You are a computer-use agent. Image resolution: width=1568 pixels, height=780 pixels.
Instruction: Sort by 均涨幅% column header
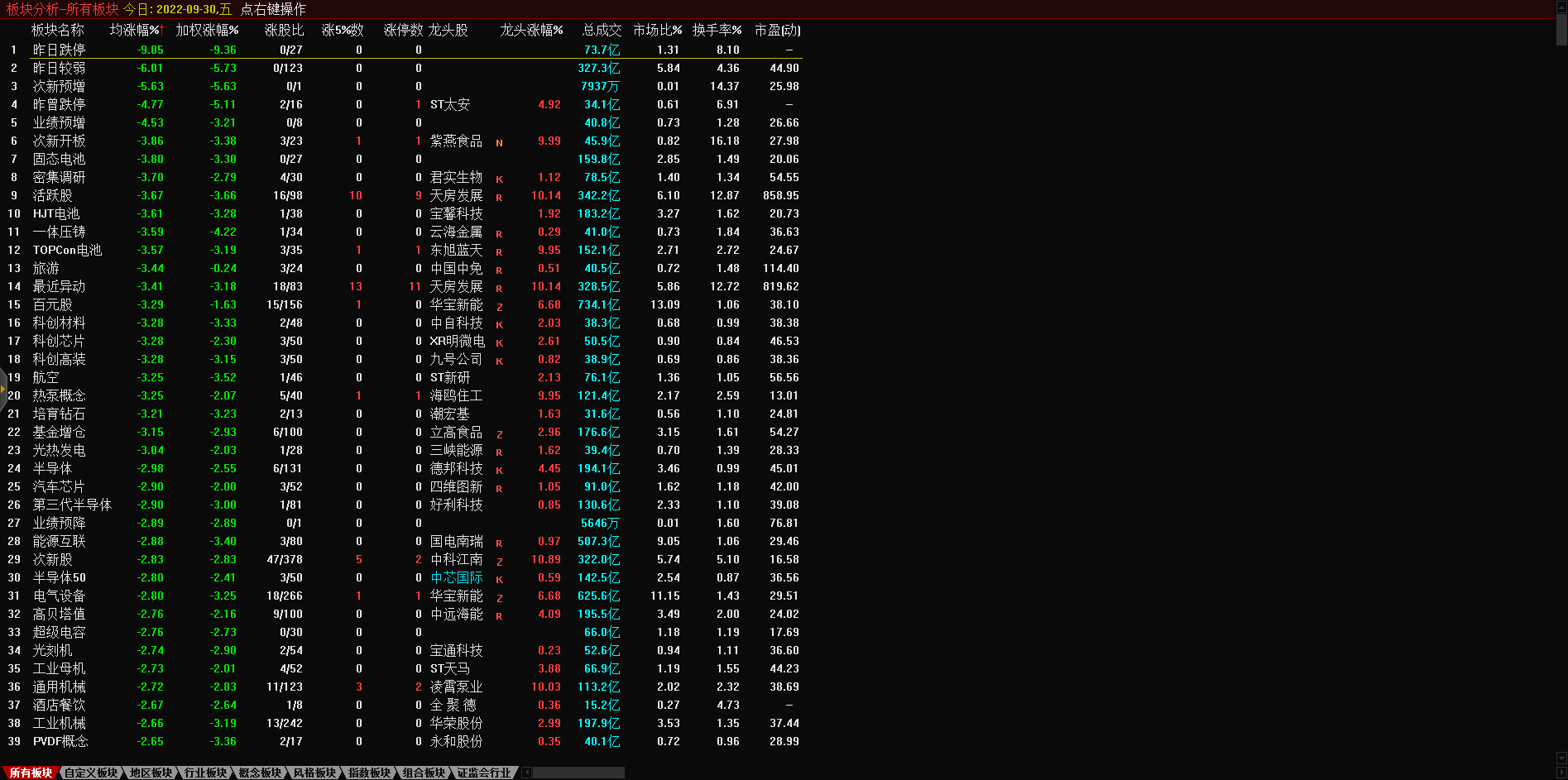coord(137,30)
